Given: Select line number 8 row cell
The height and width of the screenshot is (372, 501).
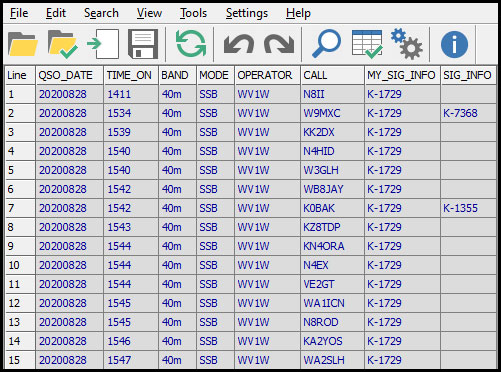Looking at the screenshot, I should point(20,227).
